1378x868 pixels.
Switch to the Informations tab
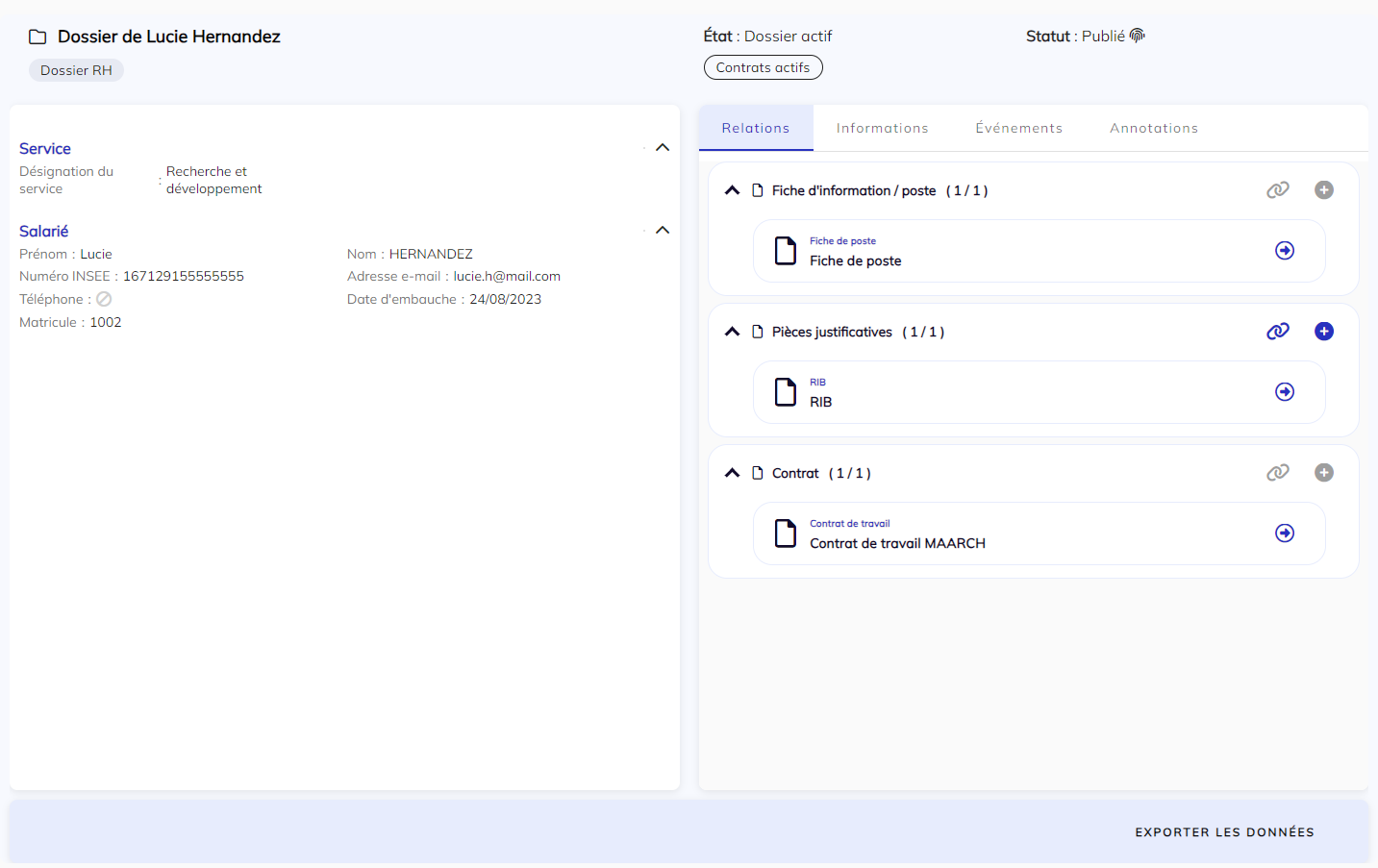click(883, 128)
